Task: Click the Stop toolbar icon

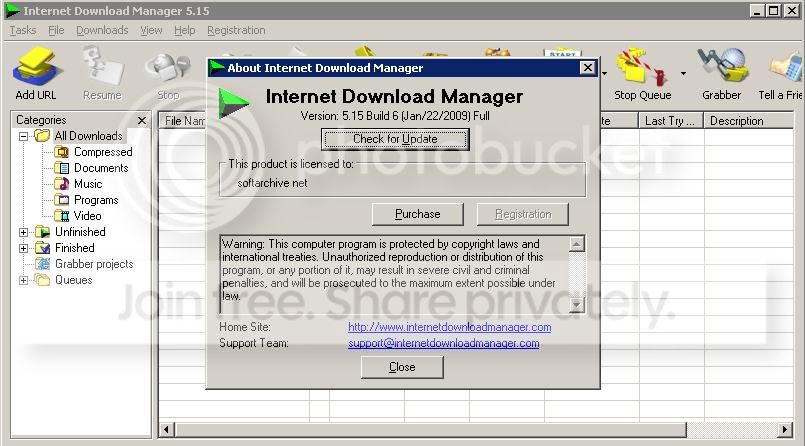Action: pyautogui.click(x=168, y=73)
